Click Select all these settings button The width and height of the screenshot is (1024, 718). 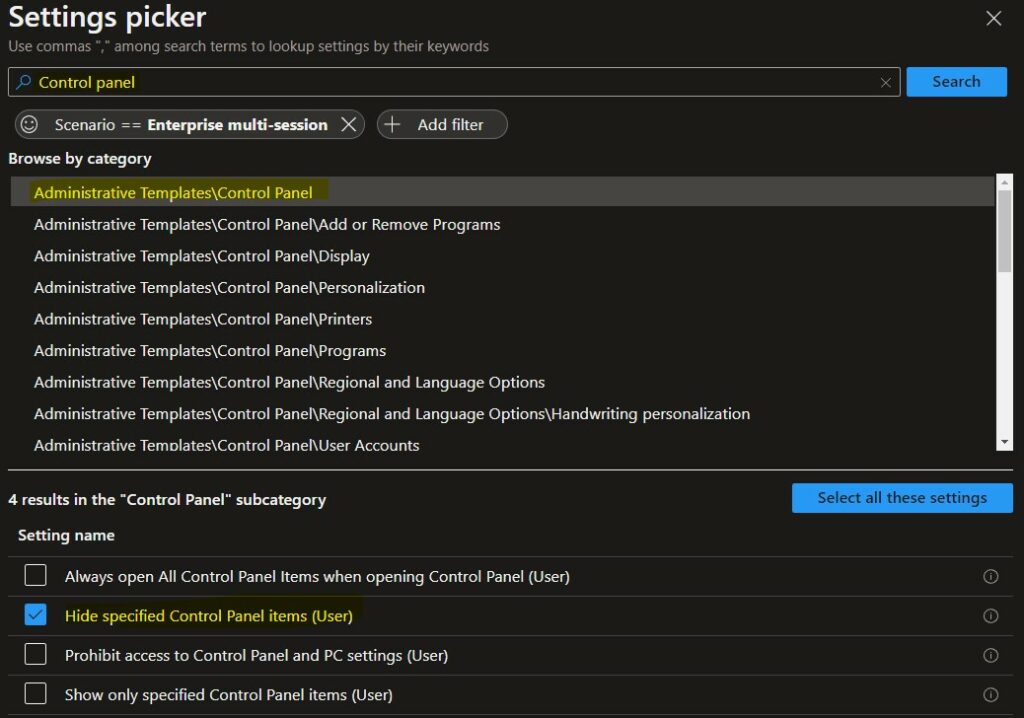[901, 498]
